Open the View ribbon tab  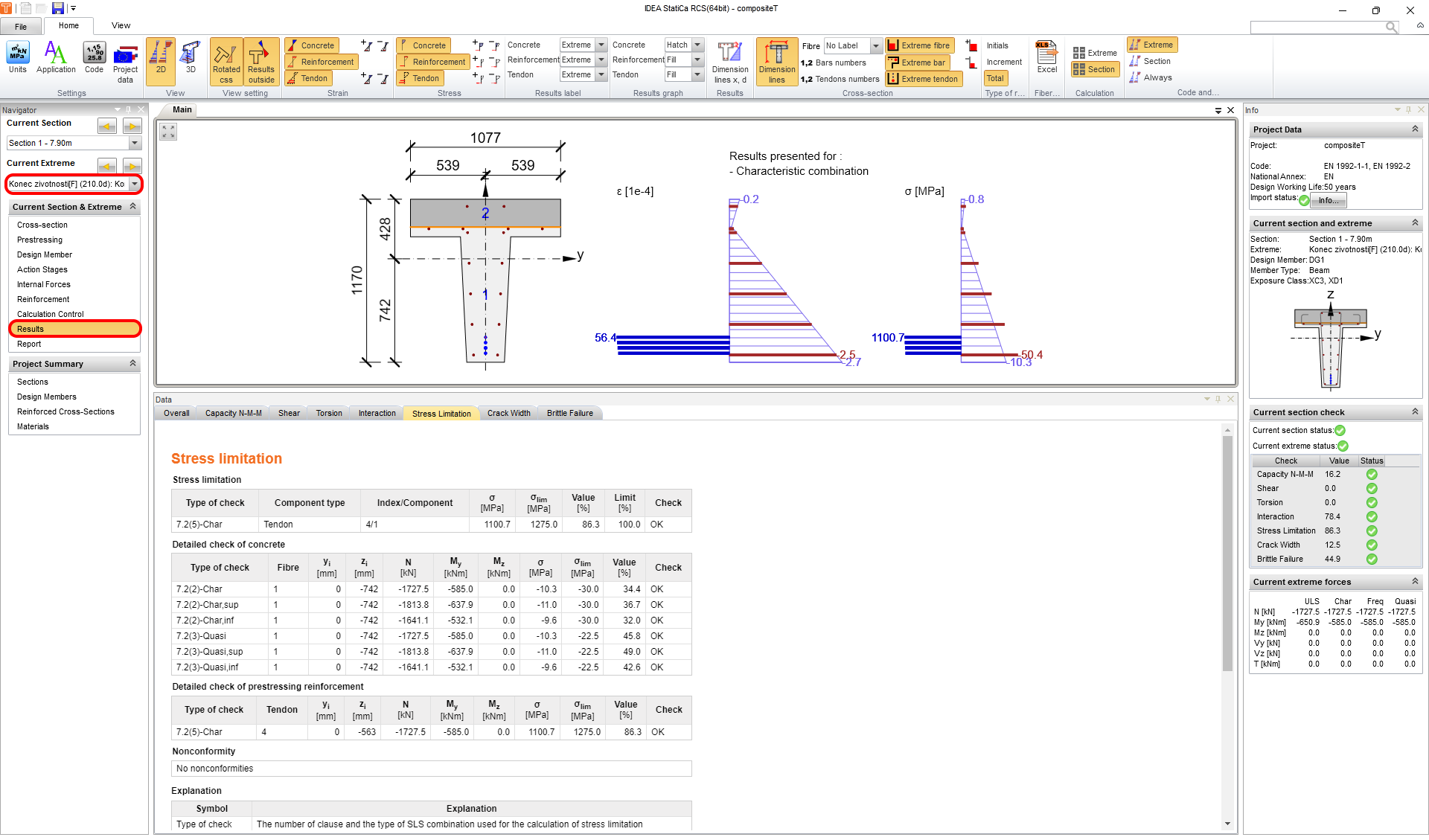(121, 25)
